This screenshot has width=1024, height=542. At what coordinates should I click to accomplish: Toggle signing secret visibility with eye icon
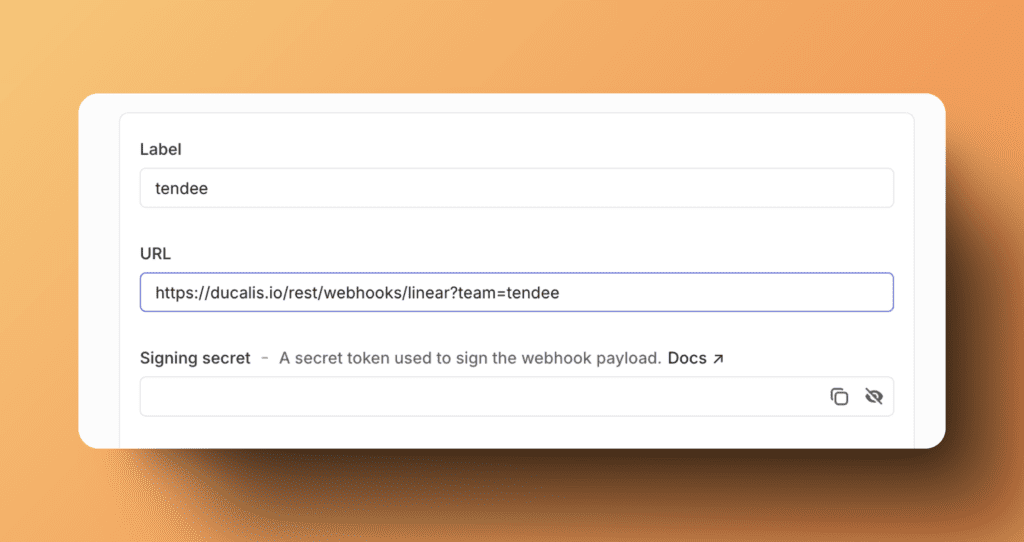[x=874, y=397]
